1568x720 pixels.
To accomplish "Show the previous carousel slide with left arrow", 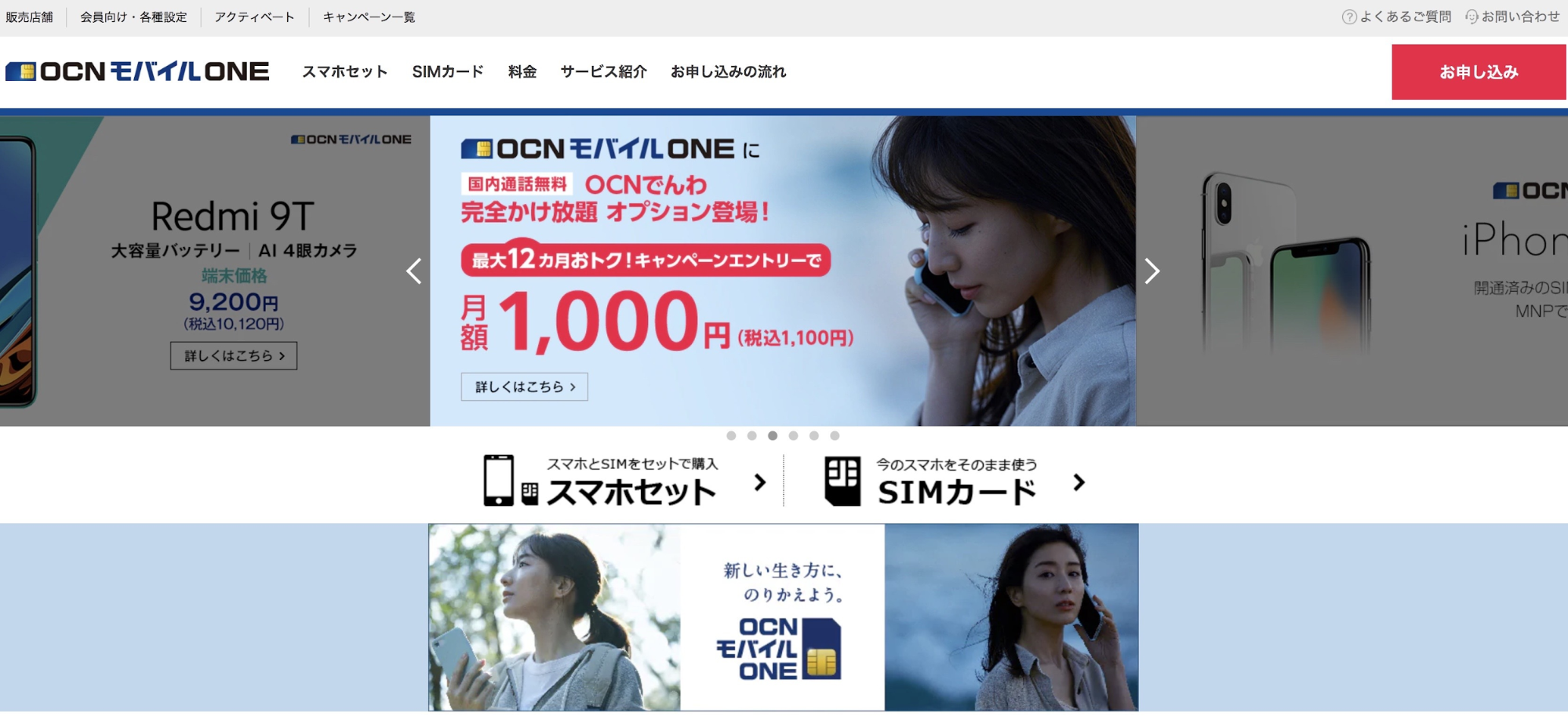I will 414,271.
